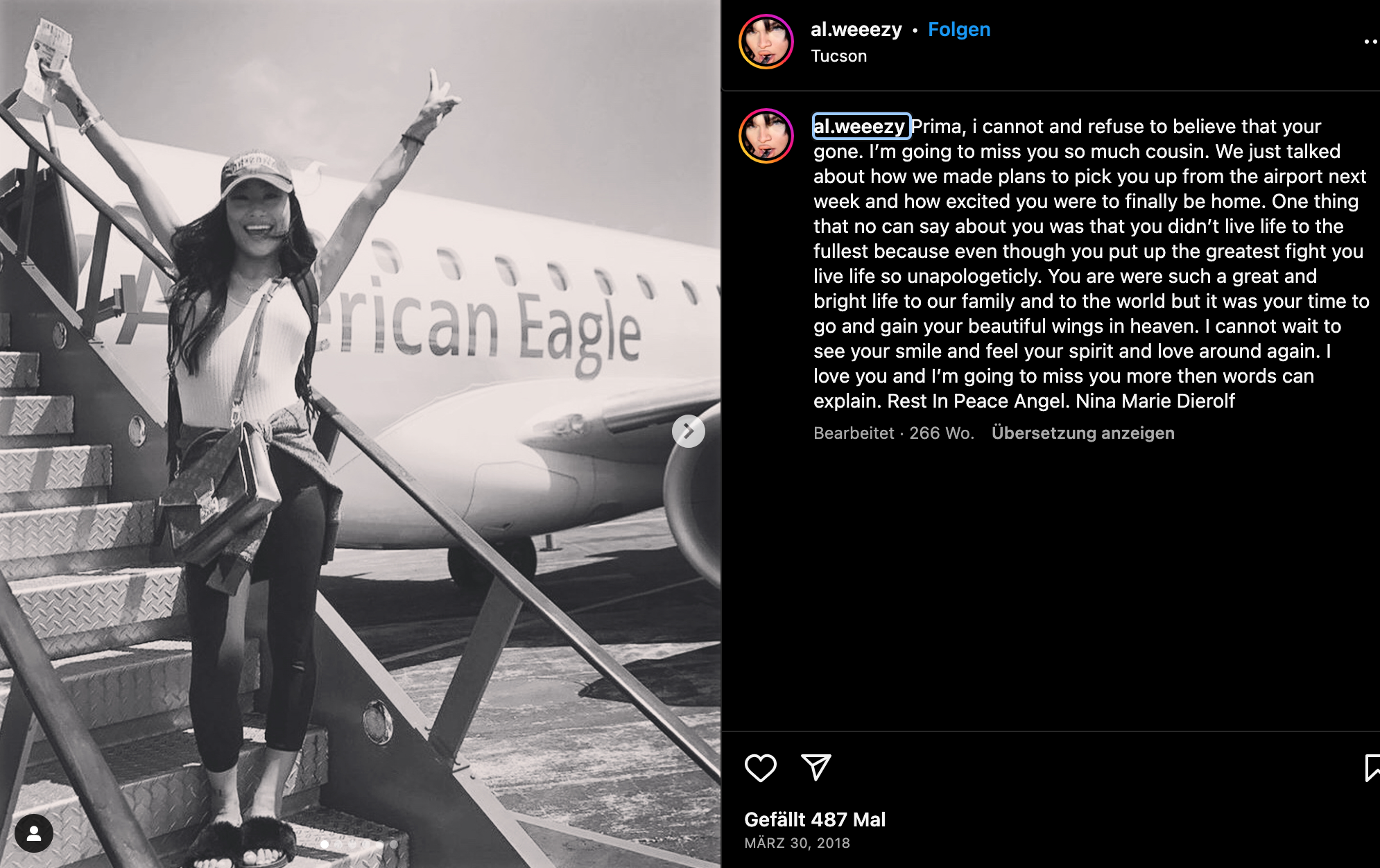This screenshot has height=868, width=1380.
Task: Open al.weeezy username in the post header
Action: tap(856, 30)
